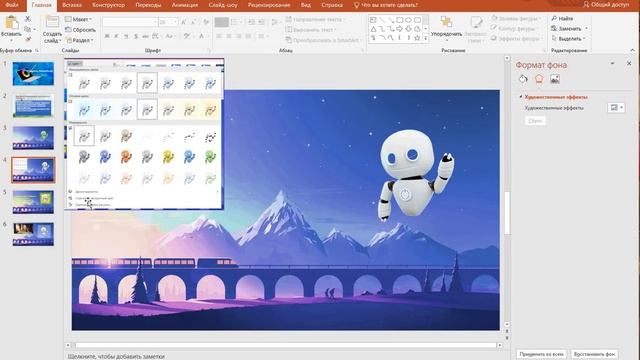Choose the green recolor variant
Screen dimensions: 640x360
coord(210,157)
